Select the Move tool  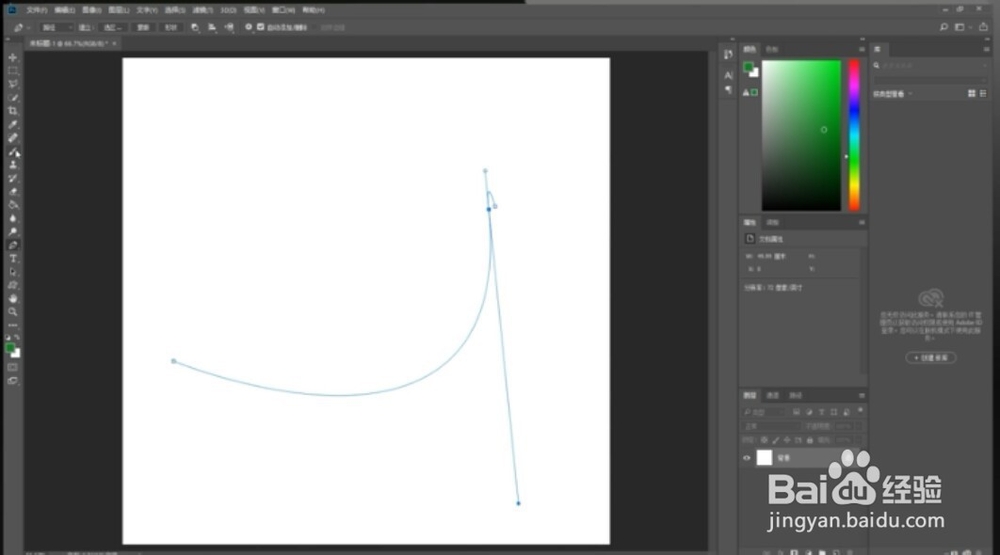(x=13, y=57)
